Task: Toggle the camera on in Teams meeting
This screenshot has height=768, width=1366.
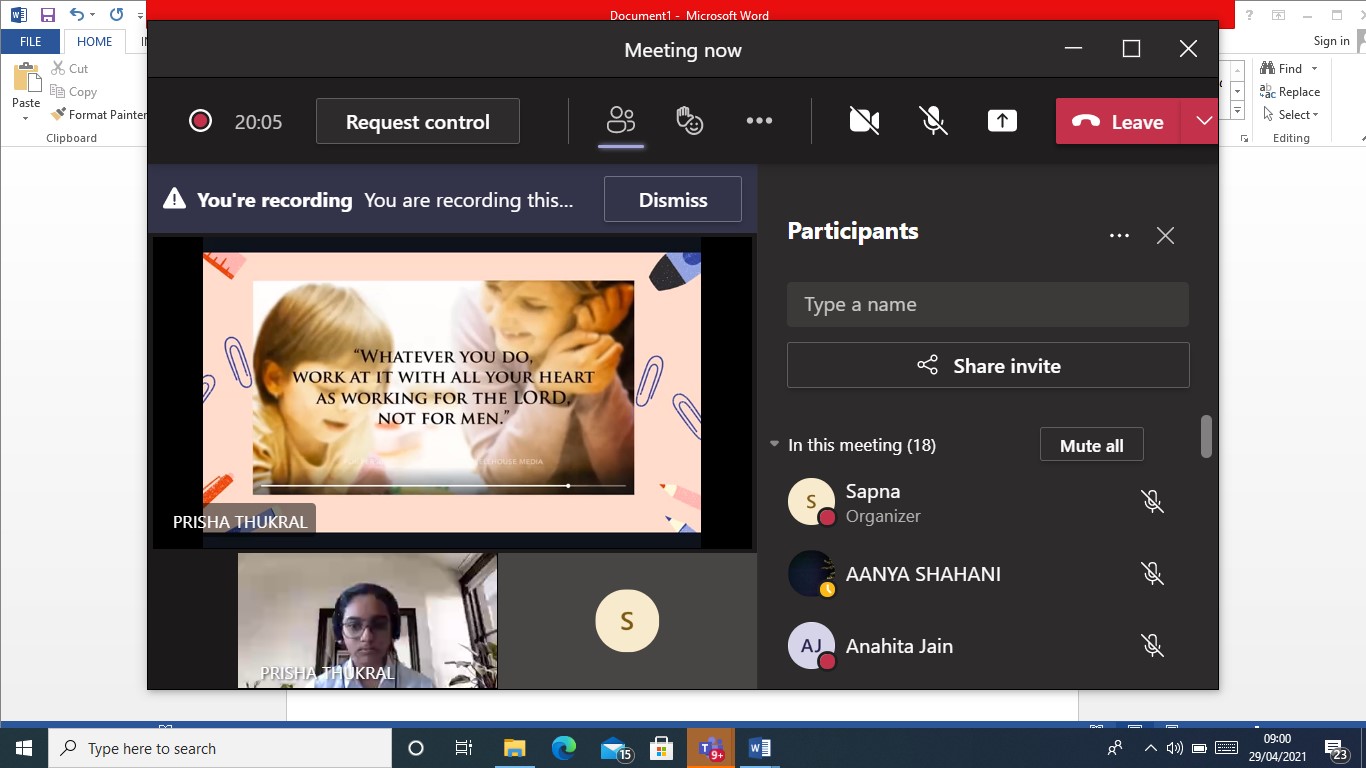Action: [x=864, y=121]
